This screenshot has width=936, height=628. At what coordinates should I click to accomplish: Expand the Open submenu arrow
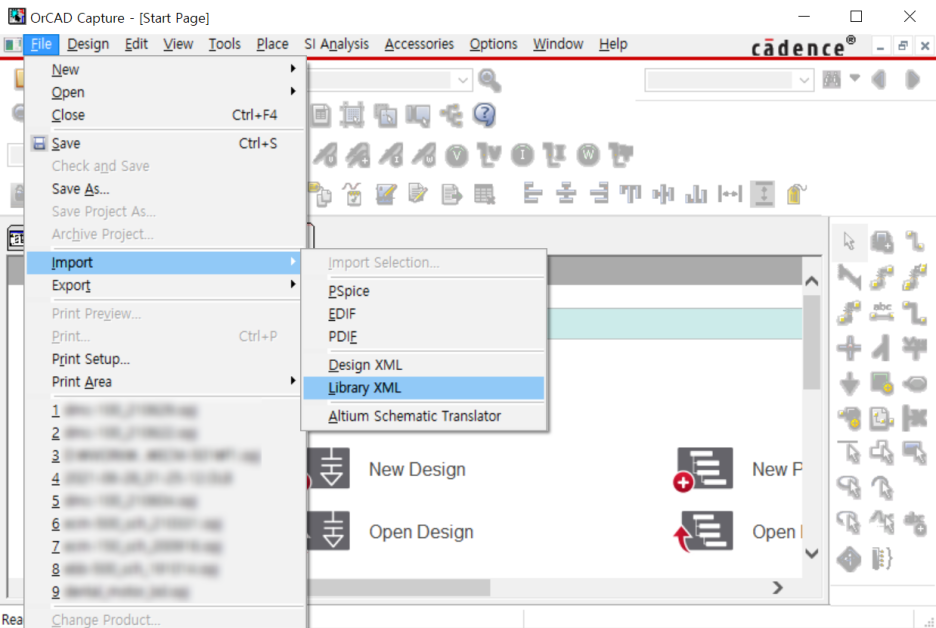click(x=292, y=91)
